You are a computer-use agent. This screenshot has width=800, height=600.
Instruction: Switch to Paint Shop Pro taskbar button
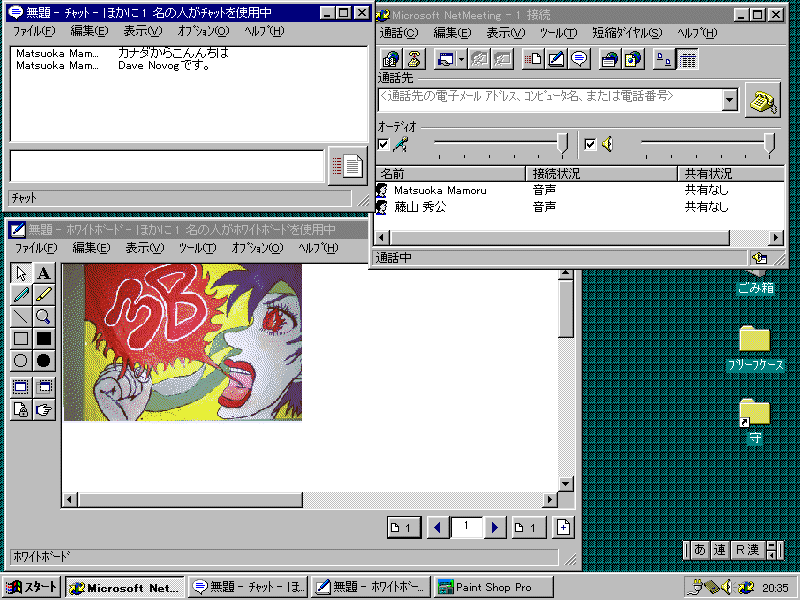(493, 587)
